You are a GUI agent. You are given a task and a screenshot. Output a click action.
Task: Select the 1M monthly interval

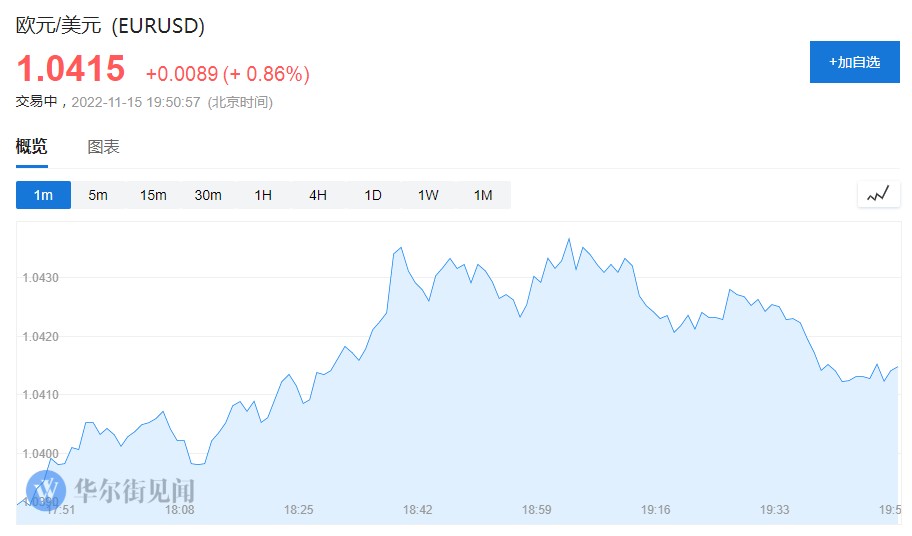[x=483, y=195]
